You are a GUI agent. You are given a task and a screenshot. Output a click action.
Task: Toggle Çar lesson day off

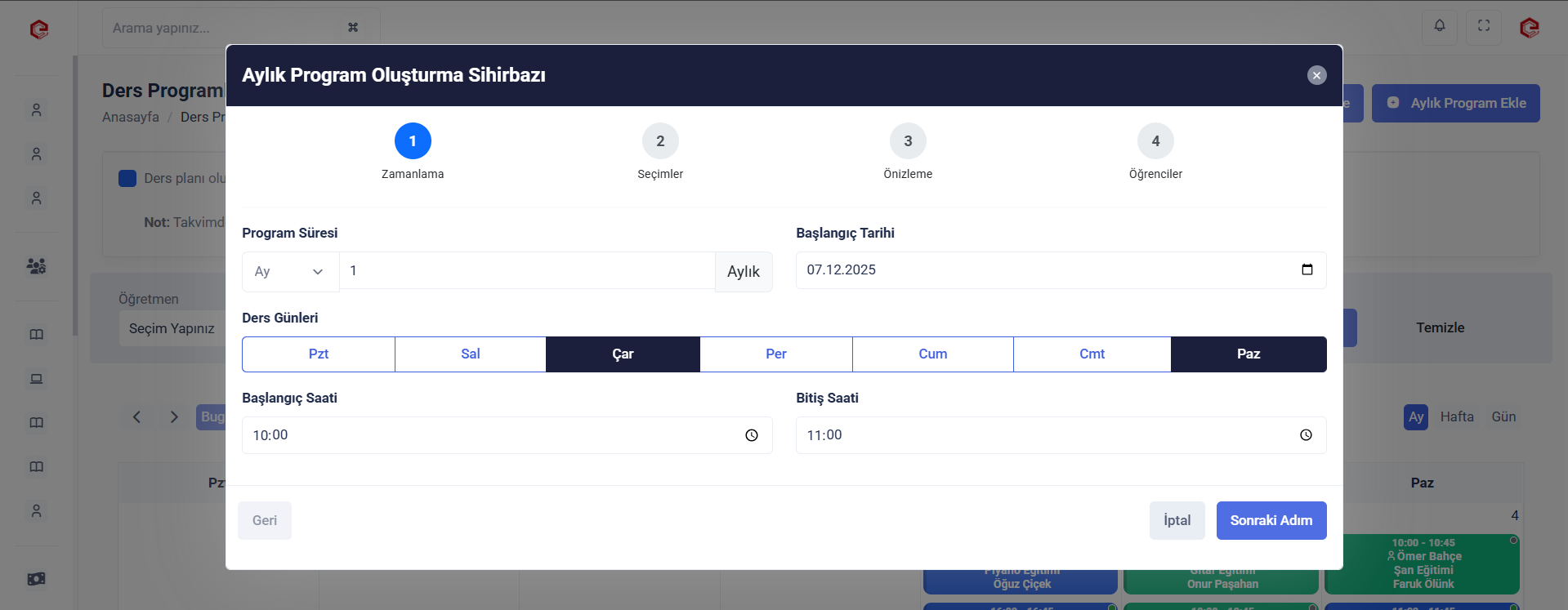pos(623,354)
